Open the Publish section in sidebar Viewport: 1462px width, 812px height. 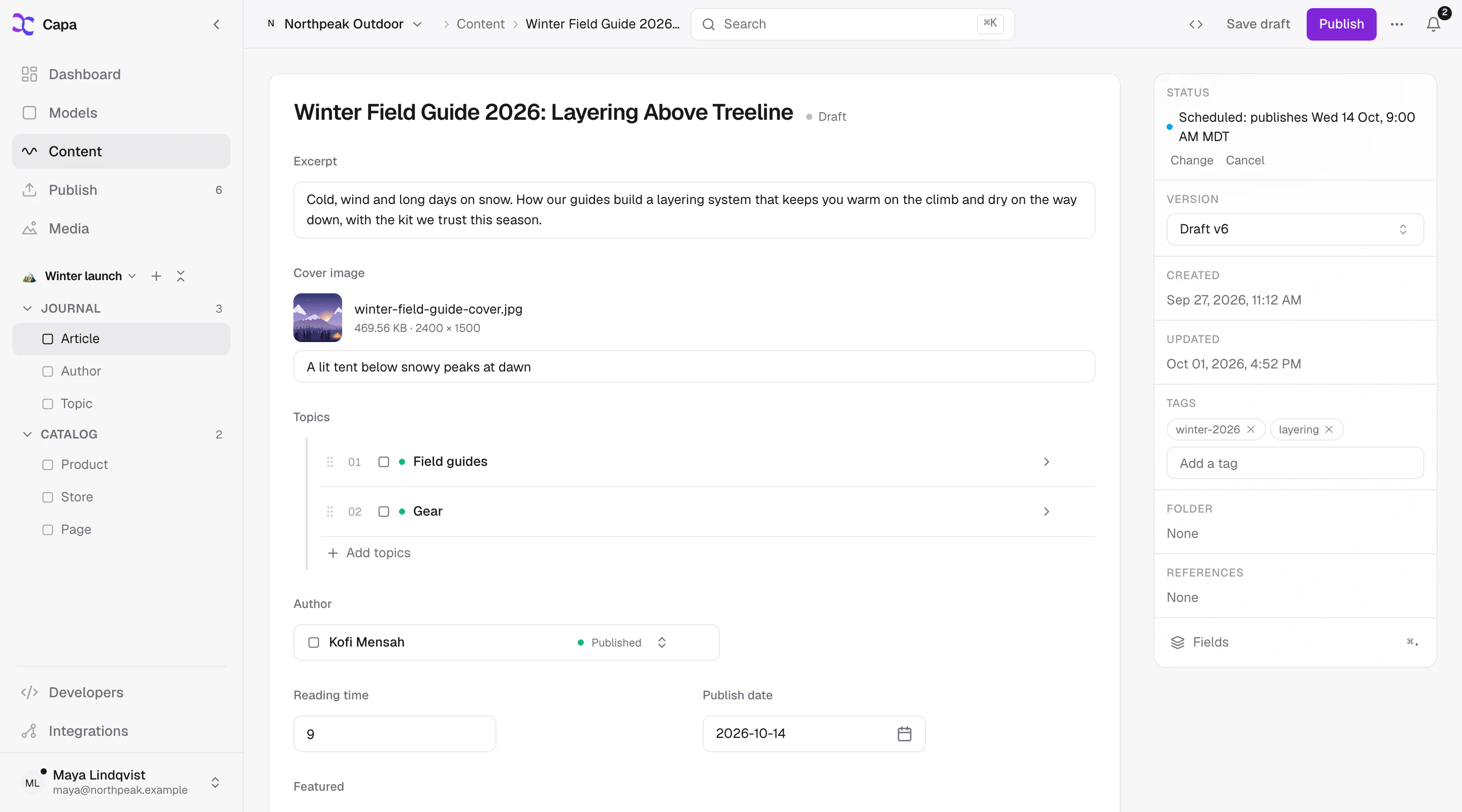coord(121,190)
